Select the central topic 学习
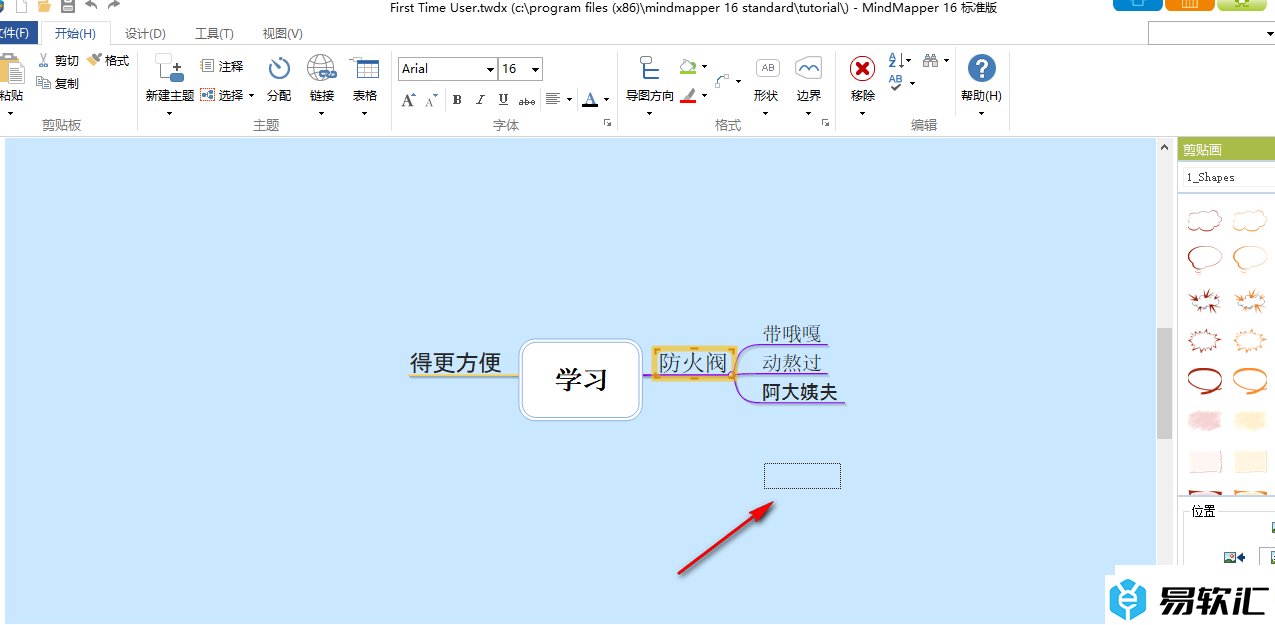Image resolution: width=1275 pixels, height=625 pixels. pos(581,380)
